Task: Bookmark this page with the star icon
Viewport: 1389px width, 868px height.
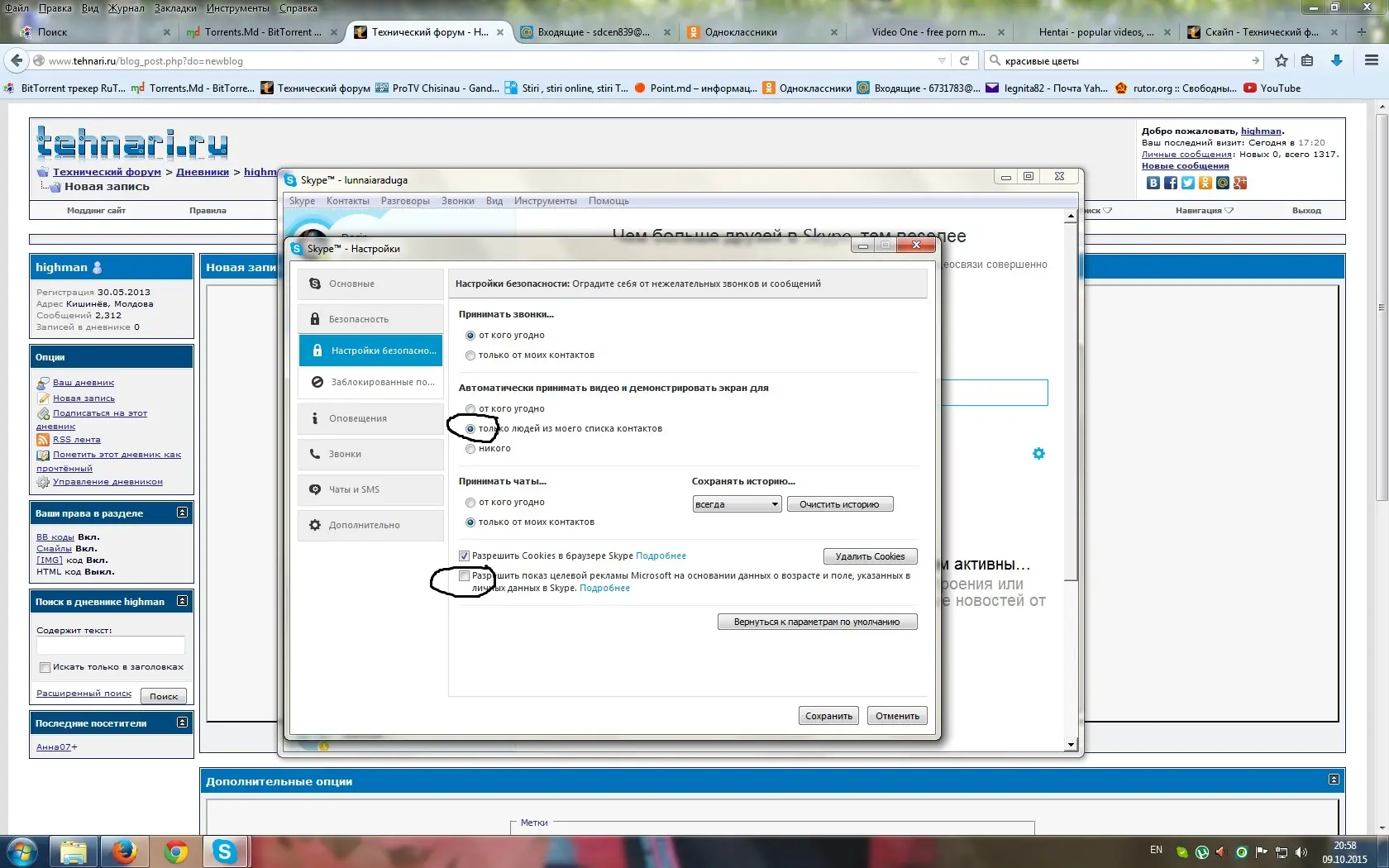Action: point(1282,60)
